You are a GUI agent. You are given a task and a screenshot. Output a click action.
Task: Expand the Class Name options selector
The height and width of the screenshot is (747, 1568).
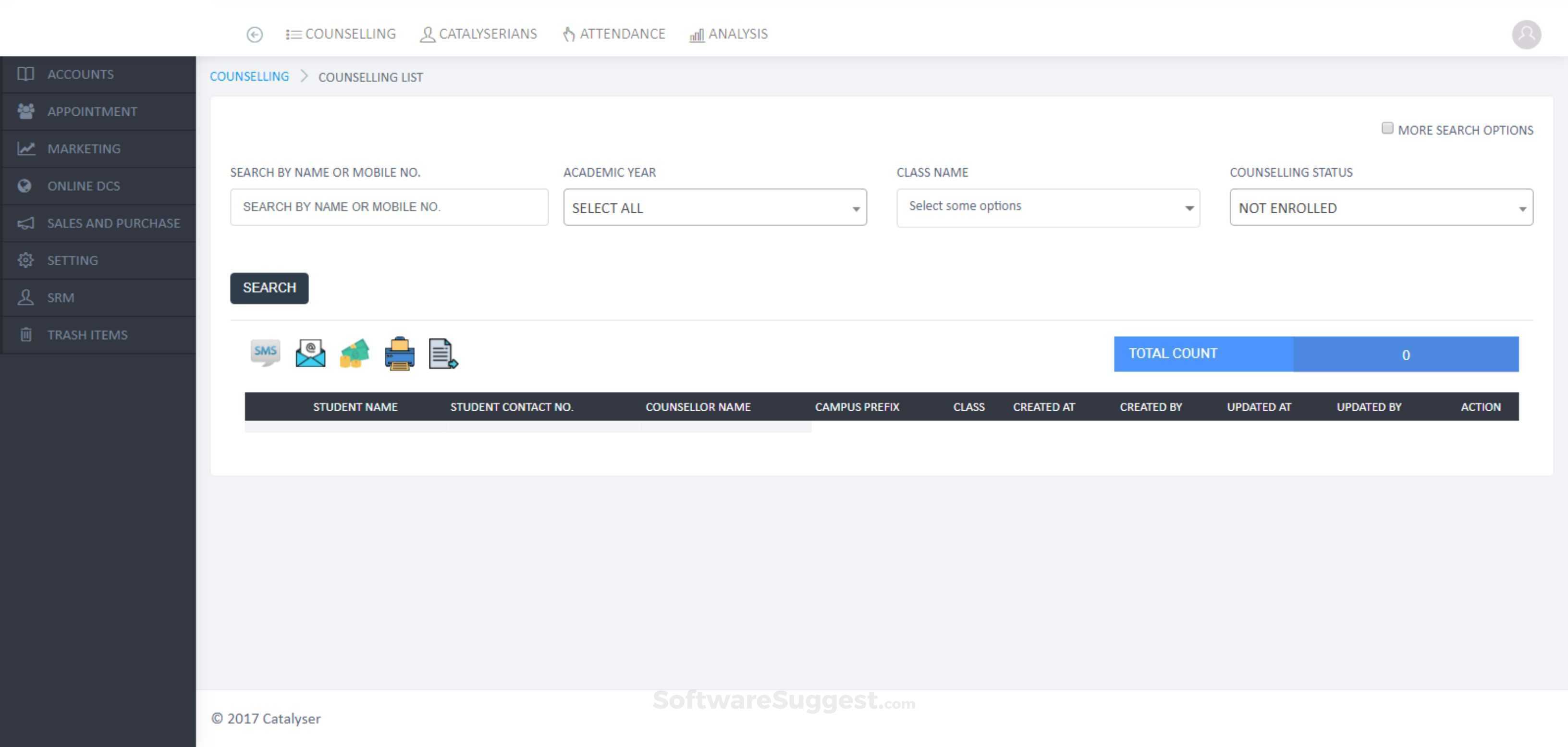click(1048, 208)
